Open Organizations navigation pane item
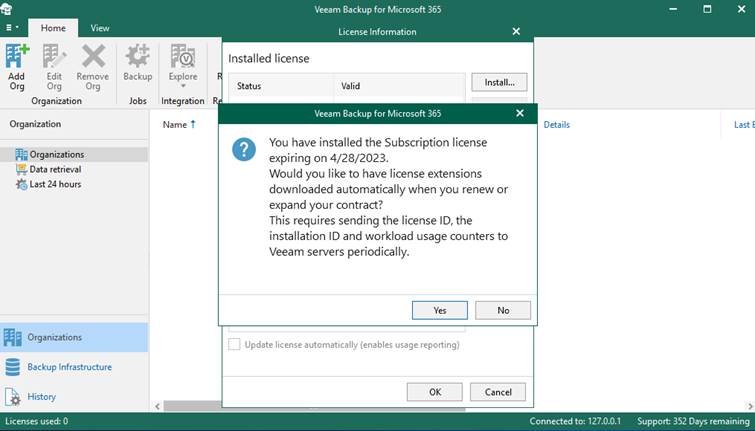 click(74, 337)
